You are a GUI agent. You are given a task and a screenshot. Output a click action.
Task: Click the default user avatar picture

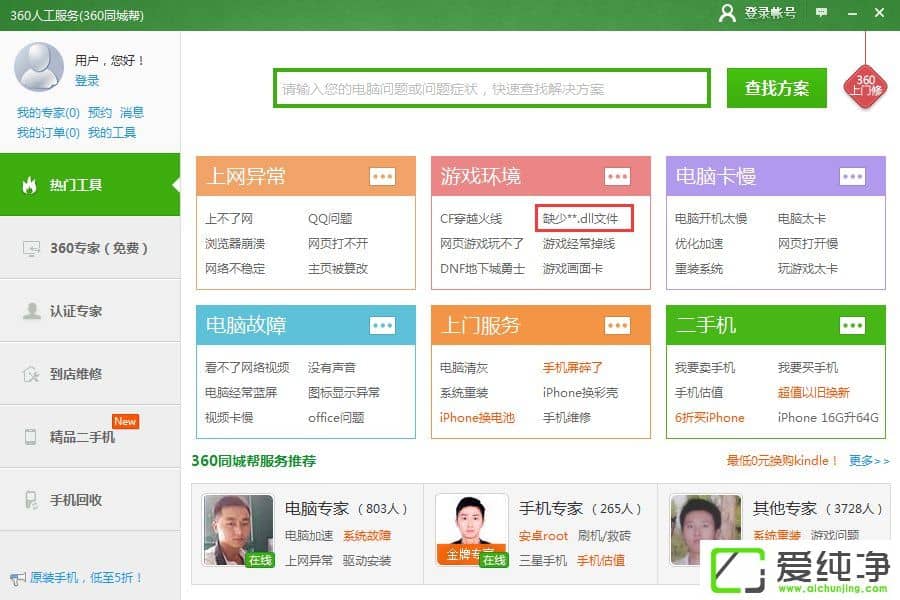click(x=39, y=67)
